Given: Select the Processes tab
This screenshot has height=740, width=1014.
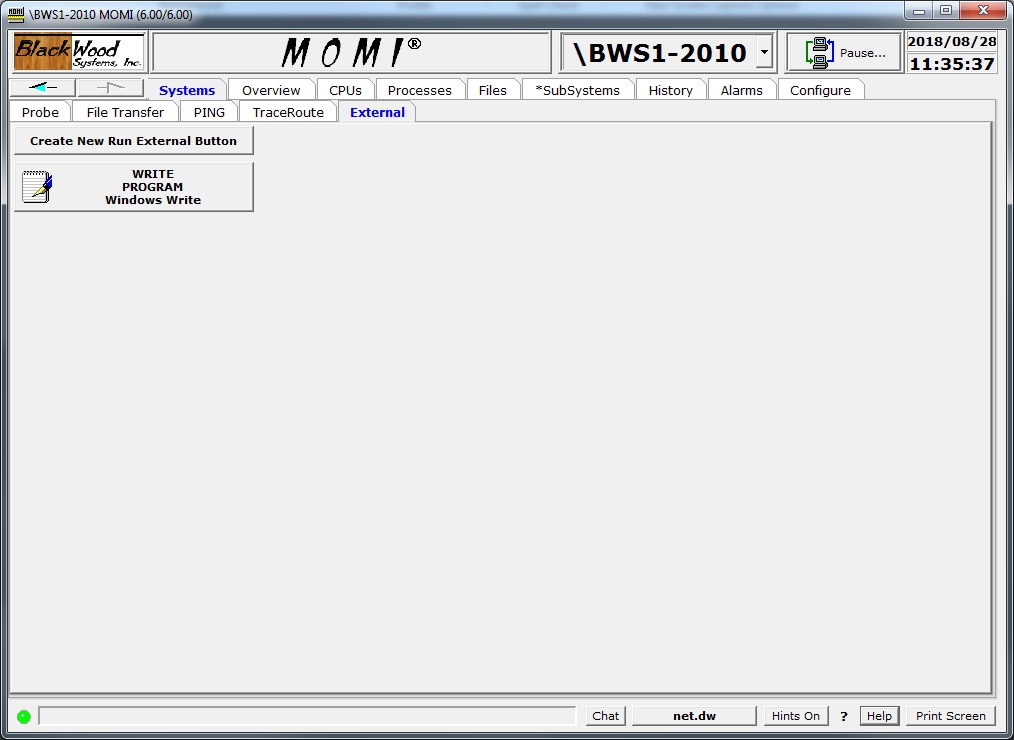Looking at the screenshot, I should pyautogui.click(x=420, y=91).
